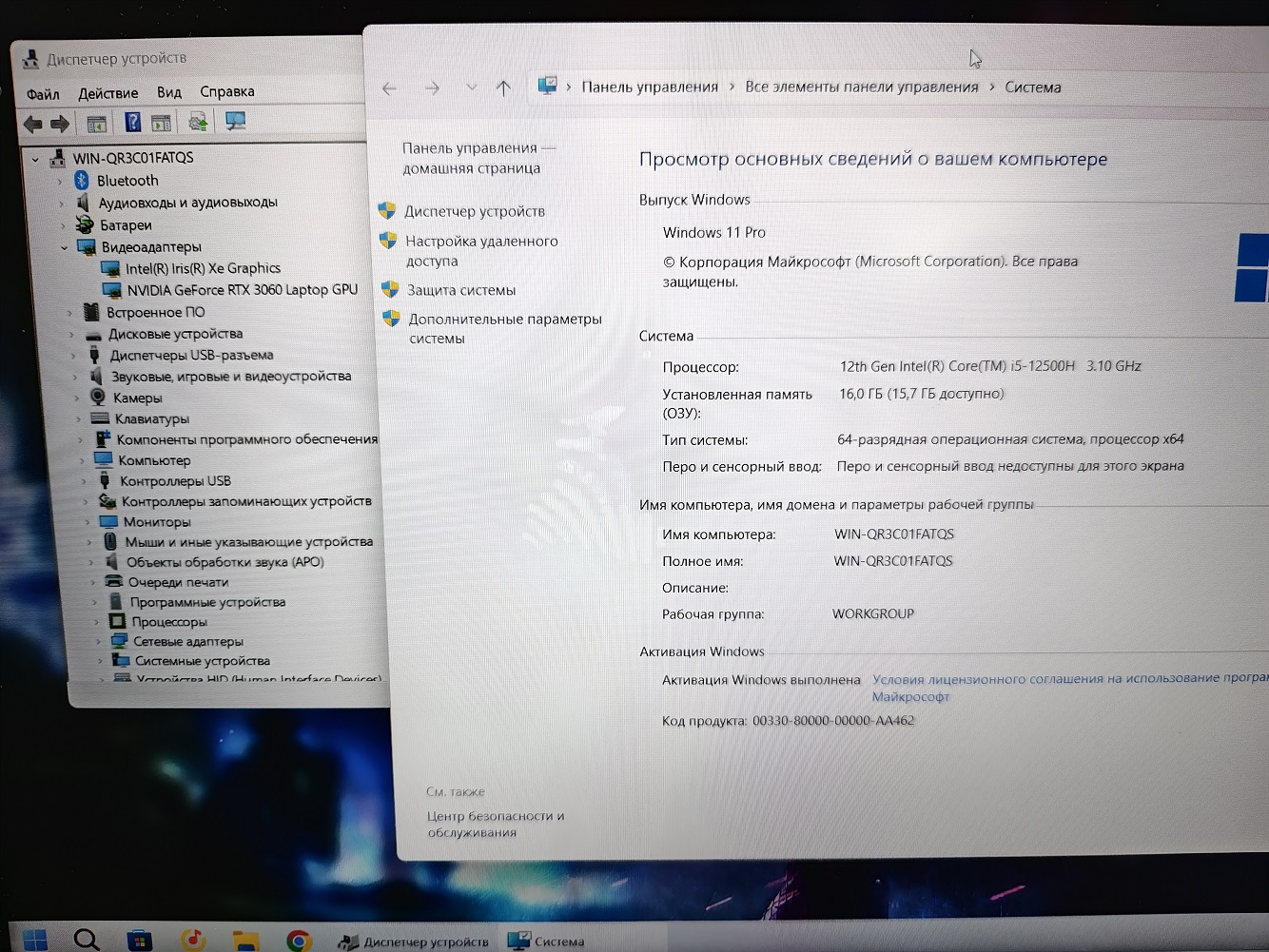Open recent locations dropdown in System window

(x=471, y=87)
